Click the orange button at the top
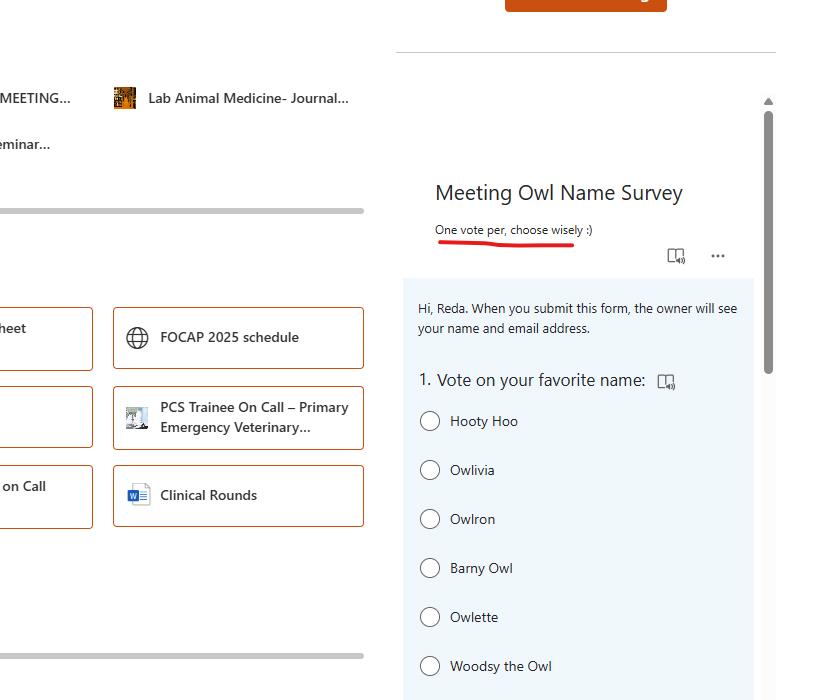Image resolution: width=822 pixels, height=700 pixels. tap(586, 4)
